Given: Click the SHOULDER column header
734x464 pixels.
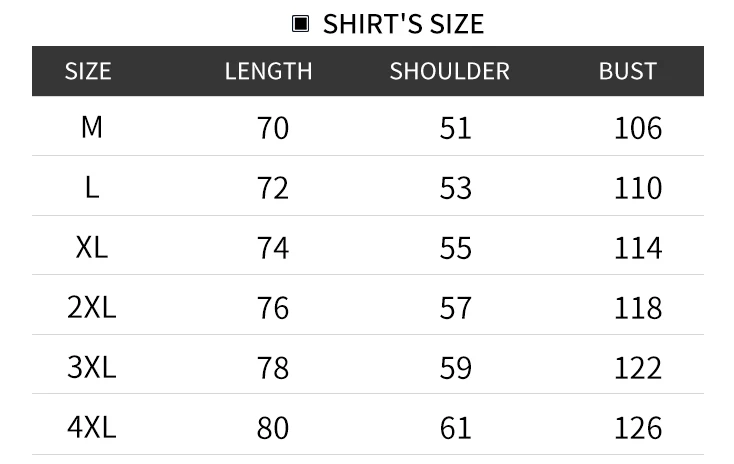Looking at the screenshot, I should (x=449, y=71).
